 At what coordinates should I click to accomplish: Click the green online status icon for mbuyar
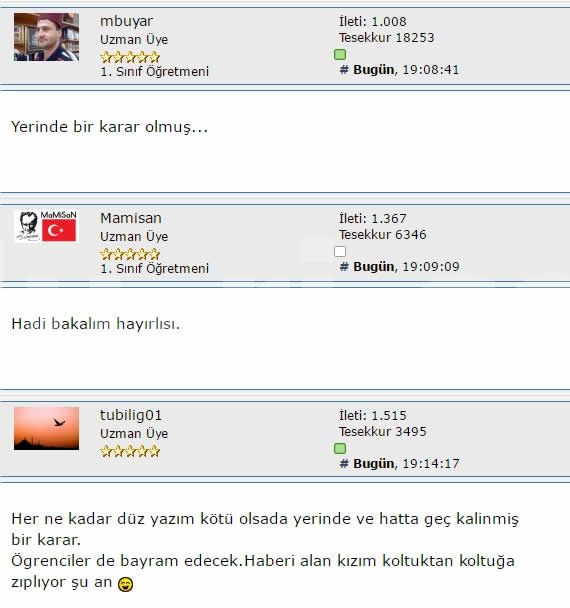340,54
